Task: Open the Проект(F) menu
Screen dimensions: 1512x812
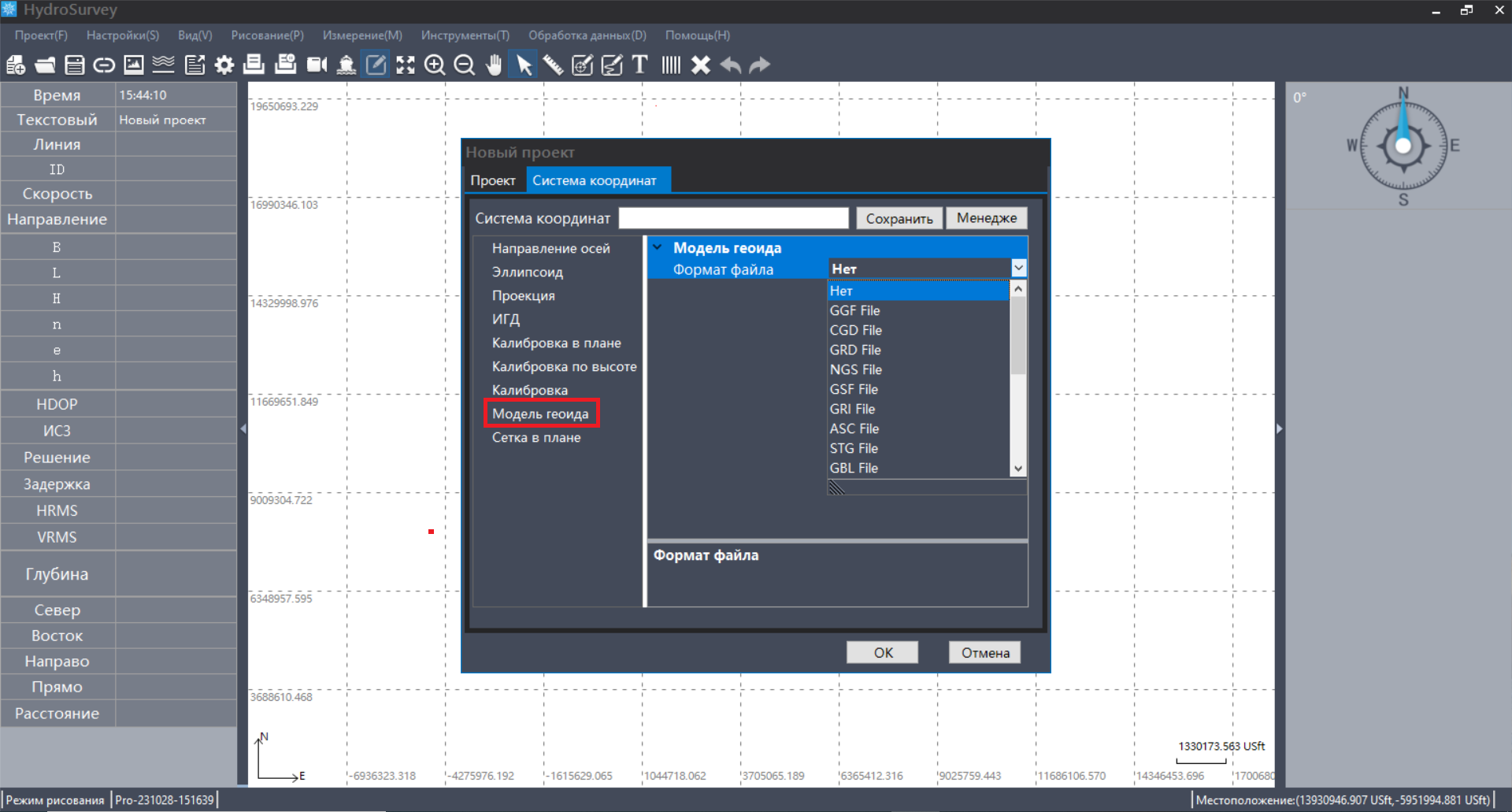Action: tap(41, 35)
